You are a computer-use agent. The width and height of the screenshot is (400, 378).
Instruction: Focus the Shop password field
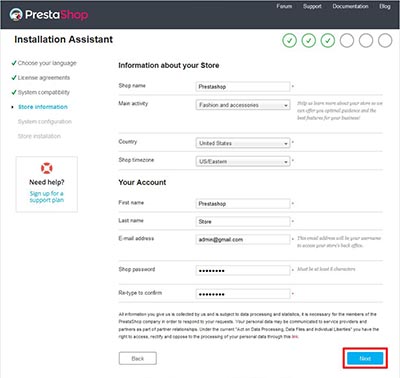point(243,270)
